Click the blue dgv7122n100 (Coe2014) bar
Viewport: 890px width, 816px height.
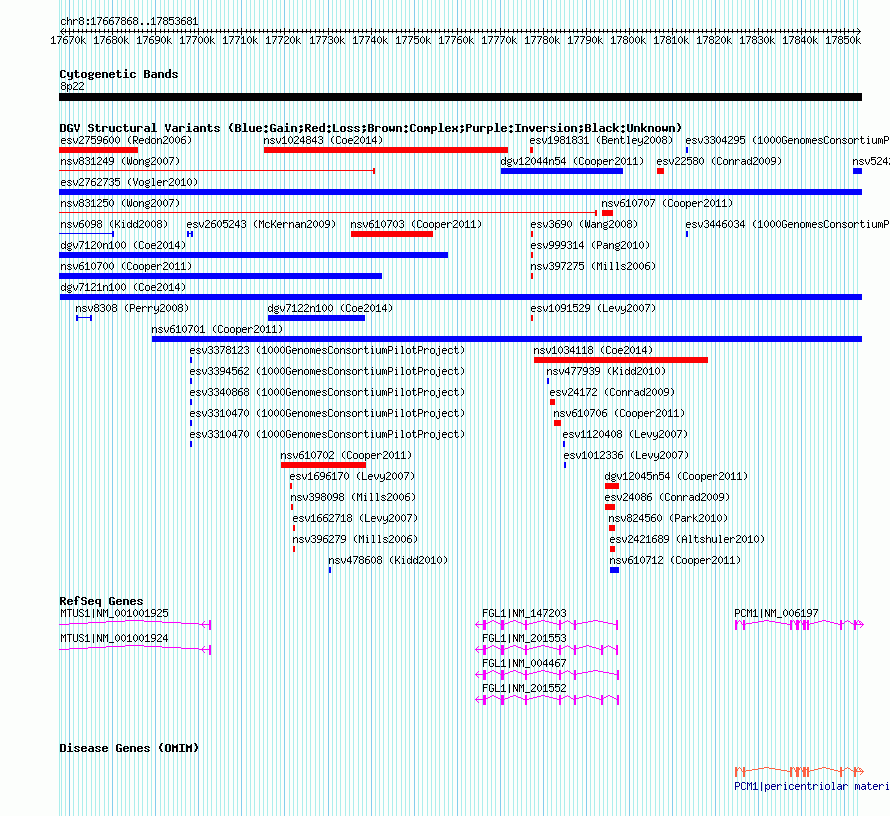pos(316,318)
